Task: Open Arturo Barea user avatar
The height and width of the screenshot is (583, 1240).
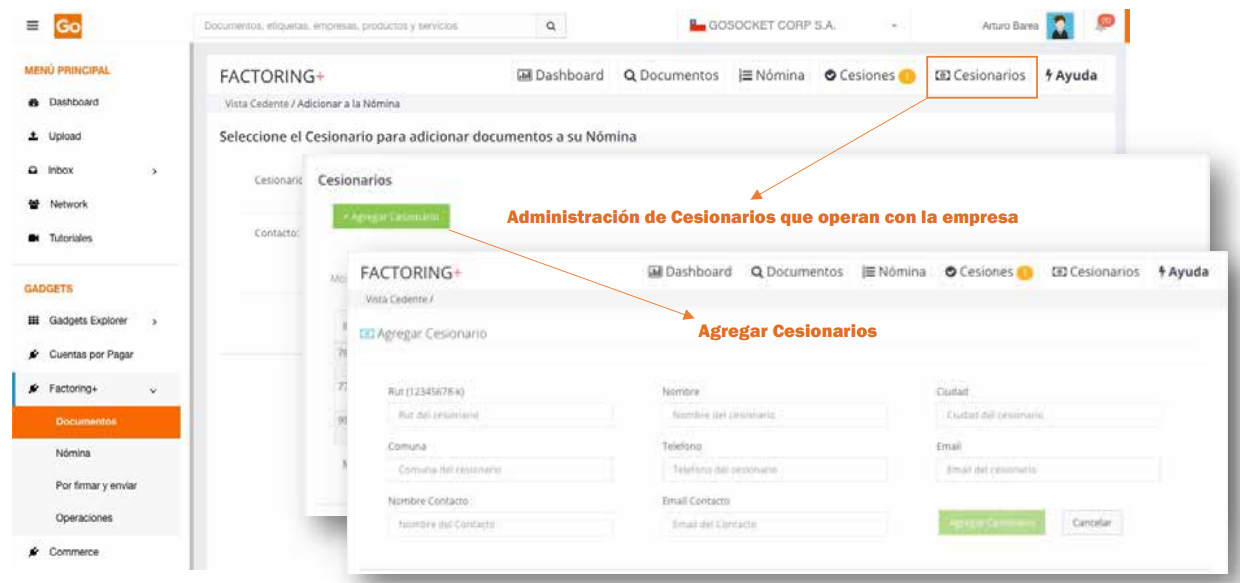Action: click(1060, 27)
